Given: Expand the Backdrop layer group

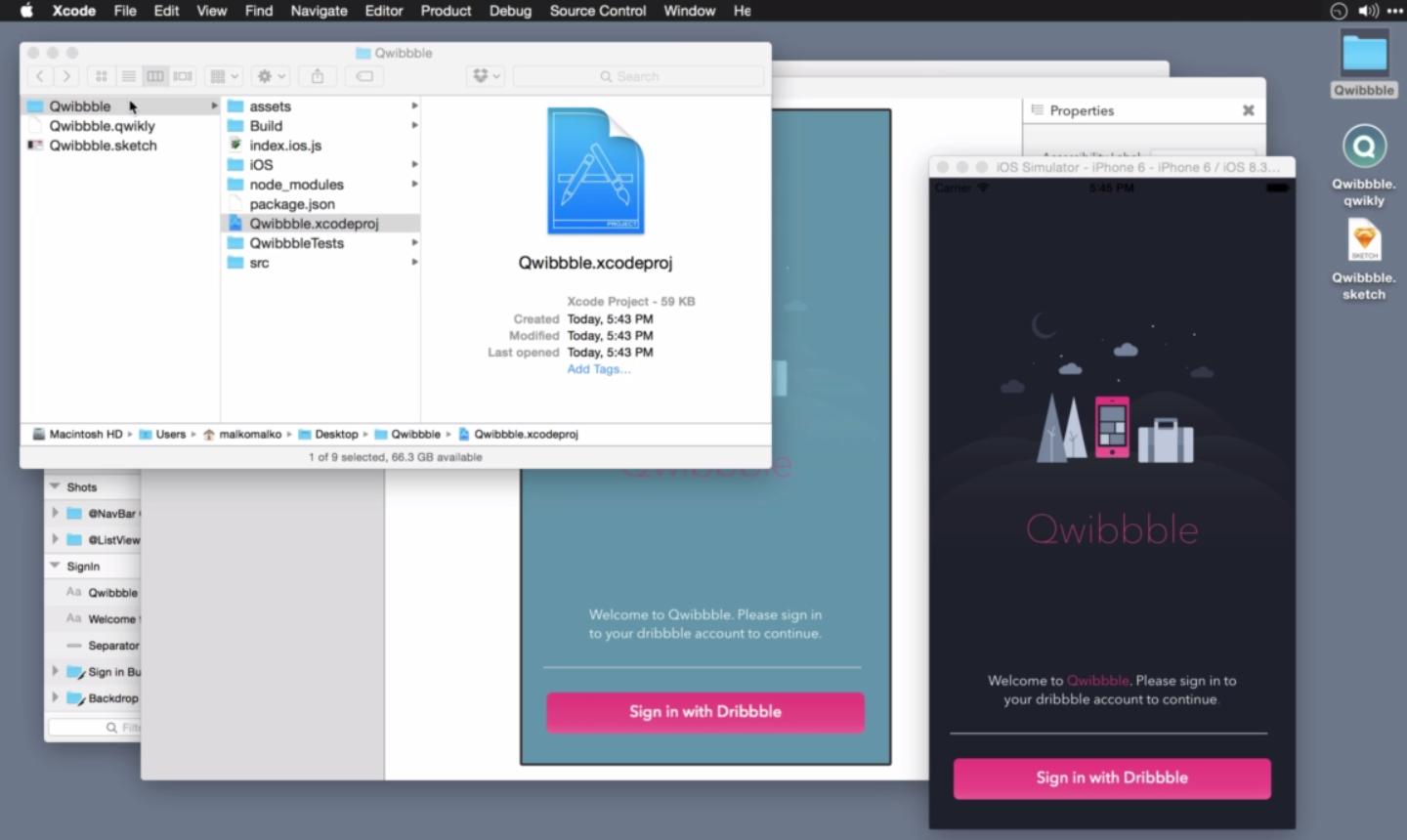Looking at the screenshot, I should 55,697.
